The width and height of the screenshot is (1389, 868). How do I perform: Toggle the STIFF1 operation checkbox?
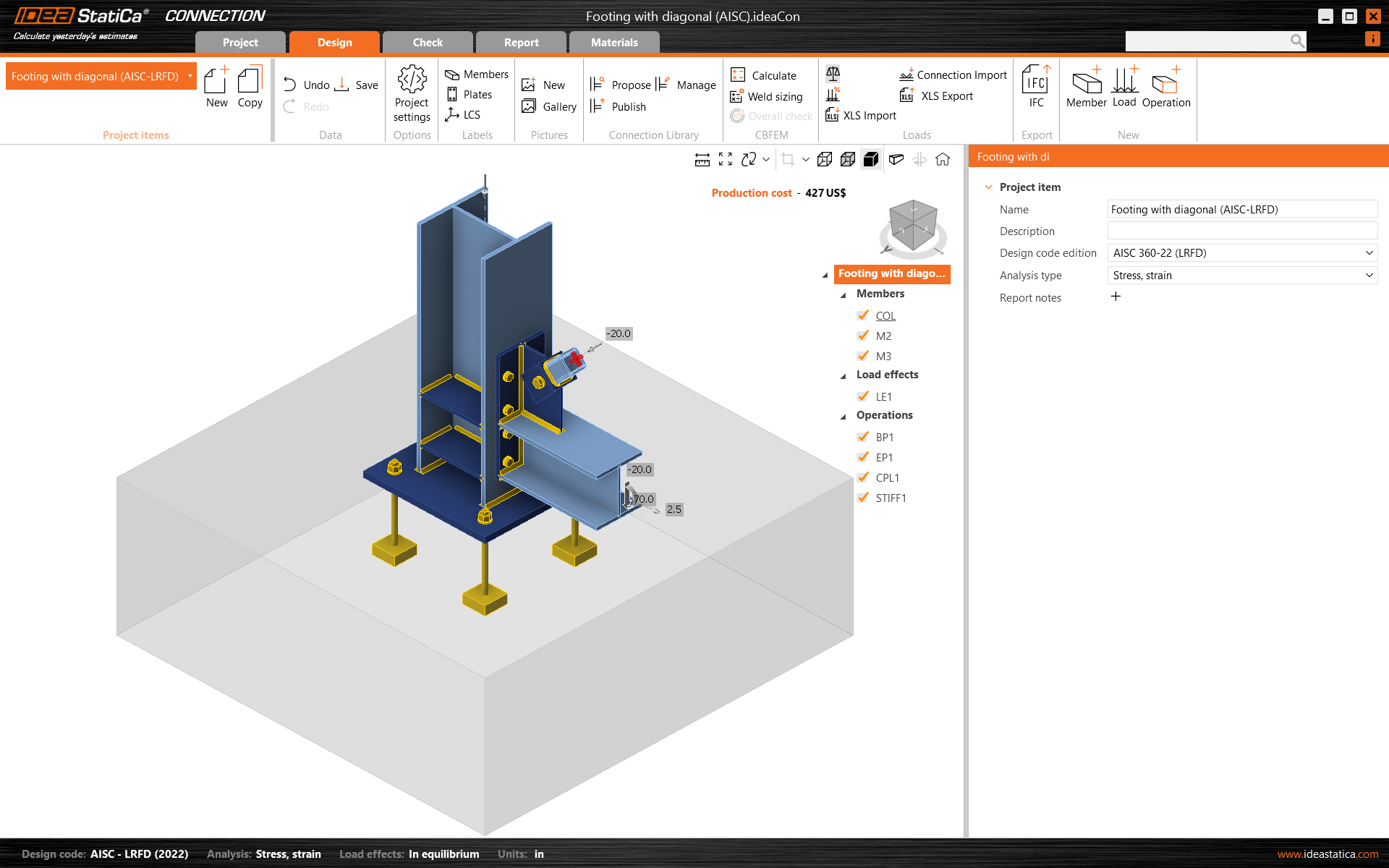click(863, 498)
